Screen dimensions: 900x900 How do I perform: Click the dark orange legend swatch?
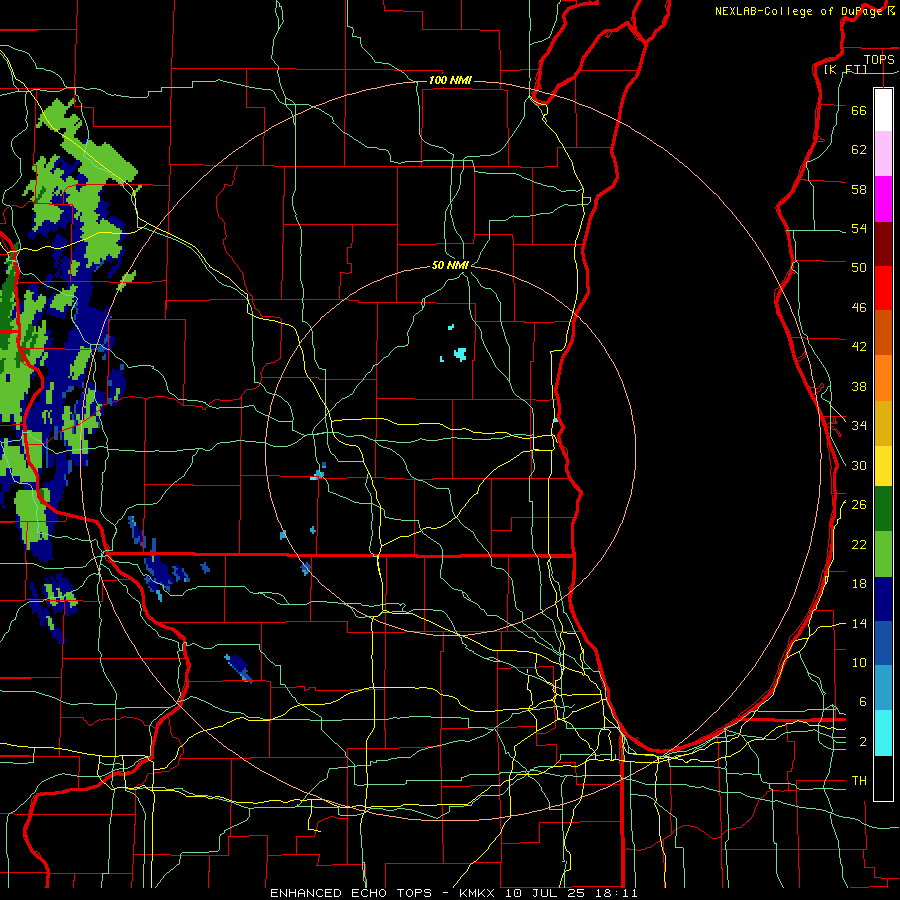[x=883, y=332]
